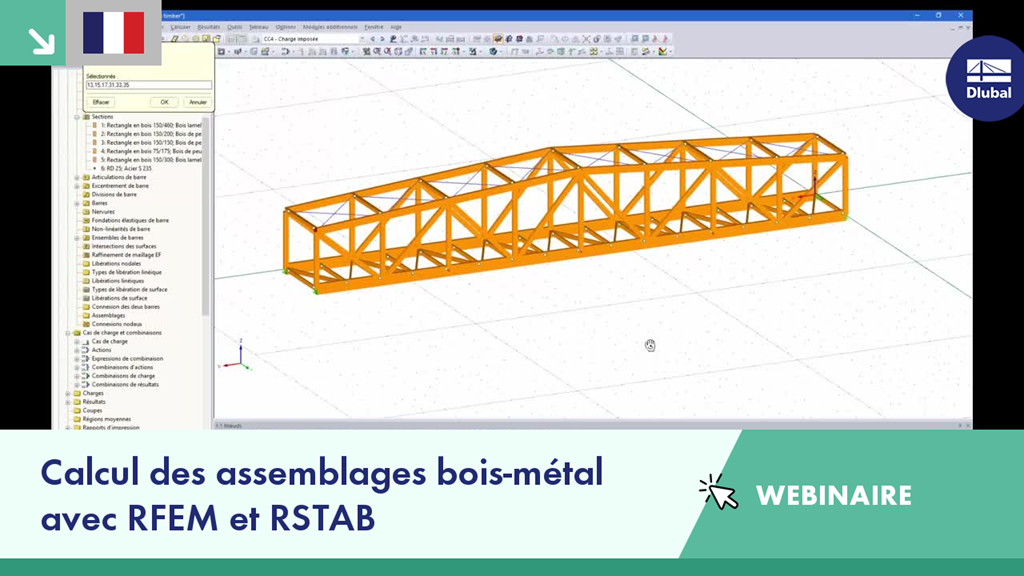Click Non-linéarités de barre folder icon
The width and height of the screenshot is (1024, 576).
[x=86, y=229]
